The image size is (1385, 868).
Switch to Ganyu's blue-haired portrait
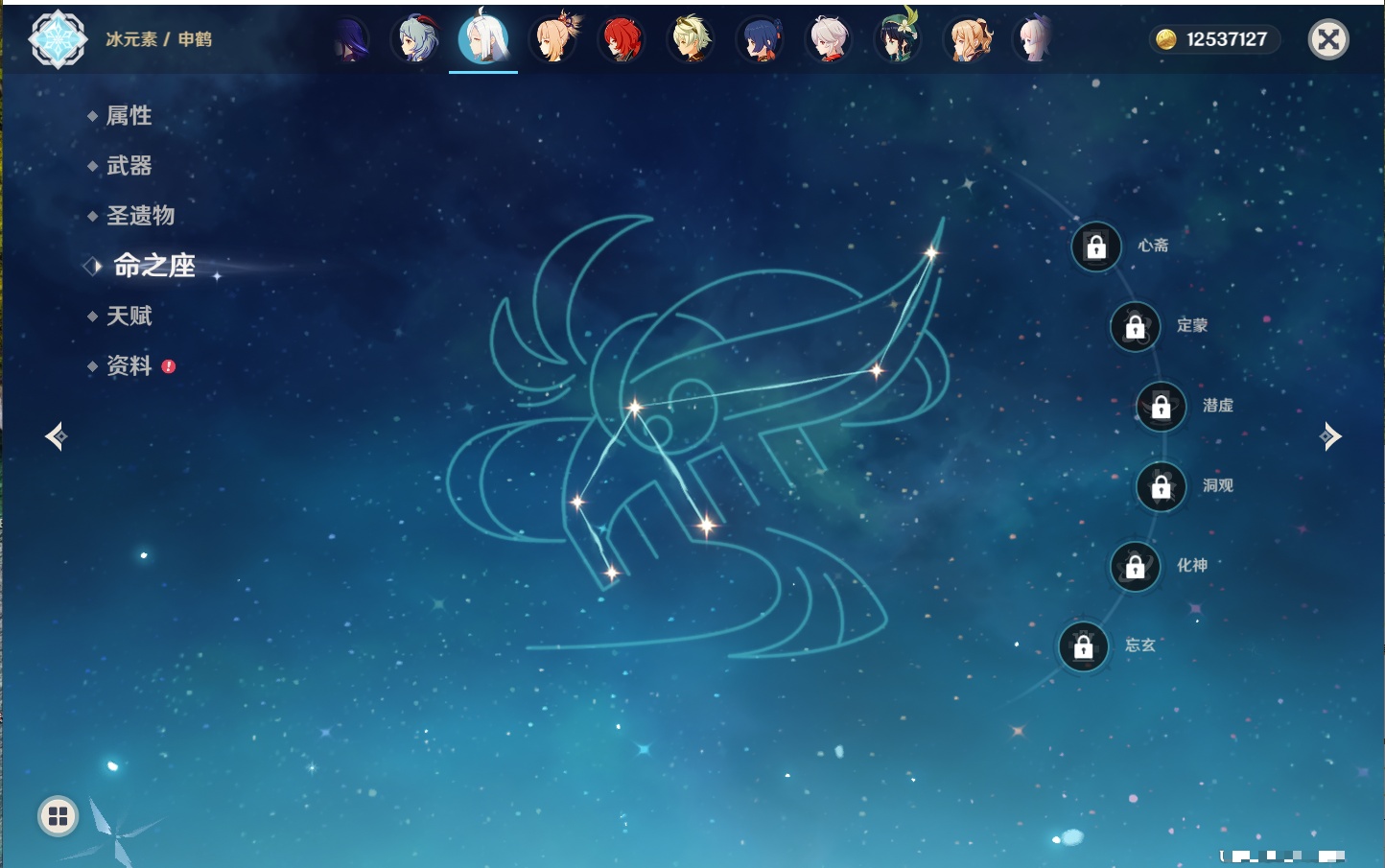[x=417, y=39]
